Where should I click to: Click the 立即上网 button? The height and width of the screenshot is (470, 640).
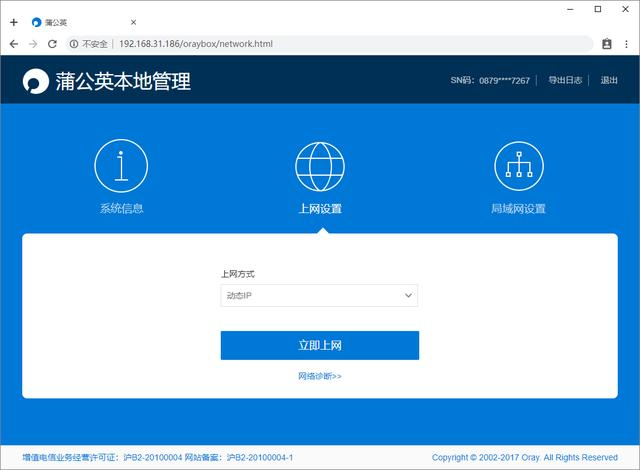click(x=319, y=345)
